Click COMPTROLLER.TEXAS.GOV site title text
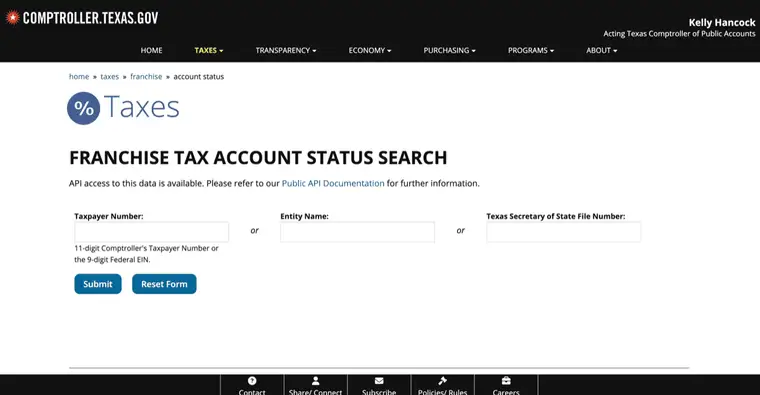The width and height of the screenshot is (760, 395). click(91, 18)
